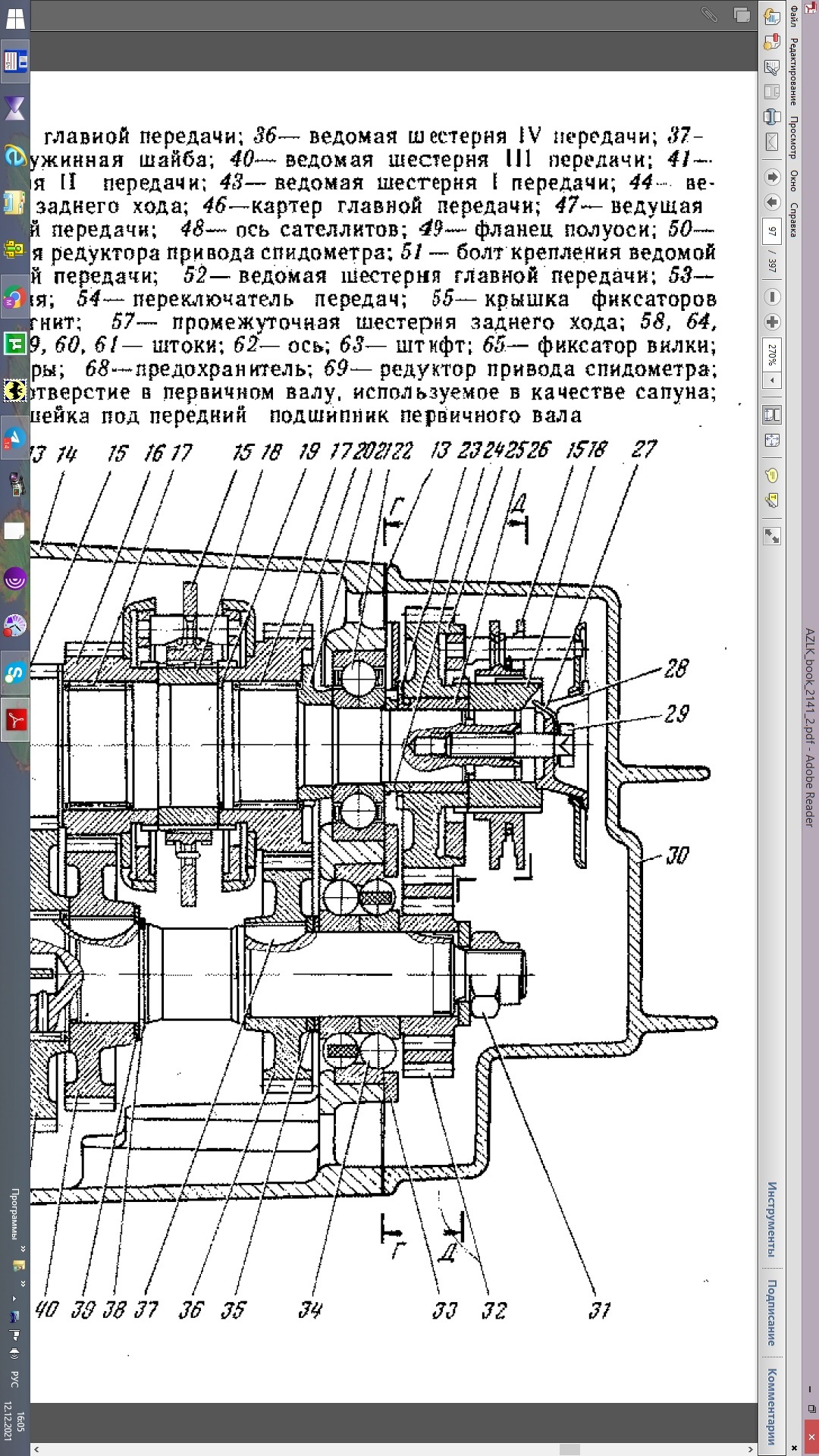819x1456 pixels.
Task: Click the page number field showing 97
Action: [772, 231]
